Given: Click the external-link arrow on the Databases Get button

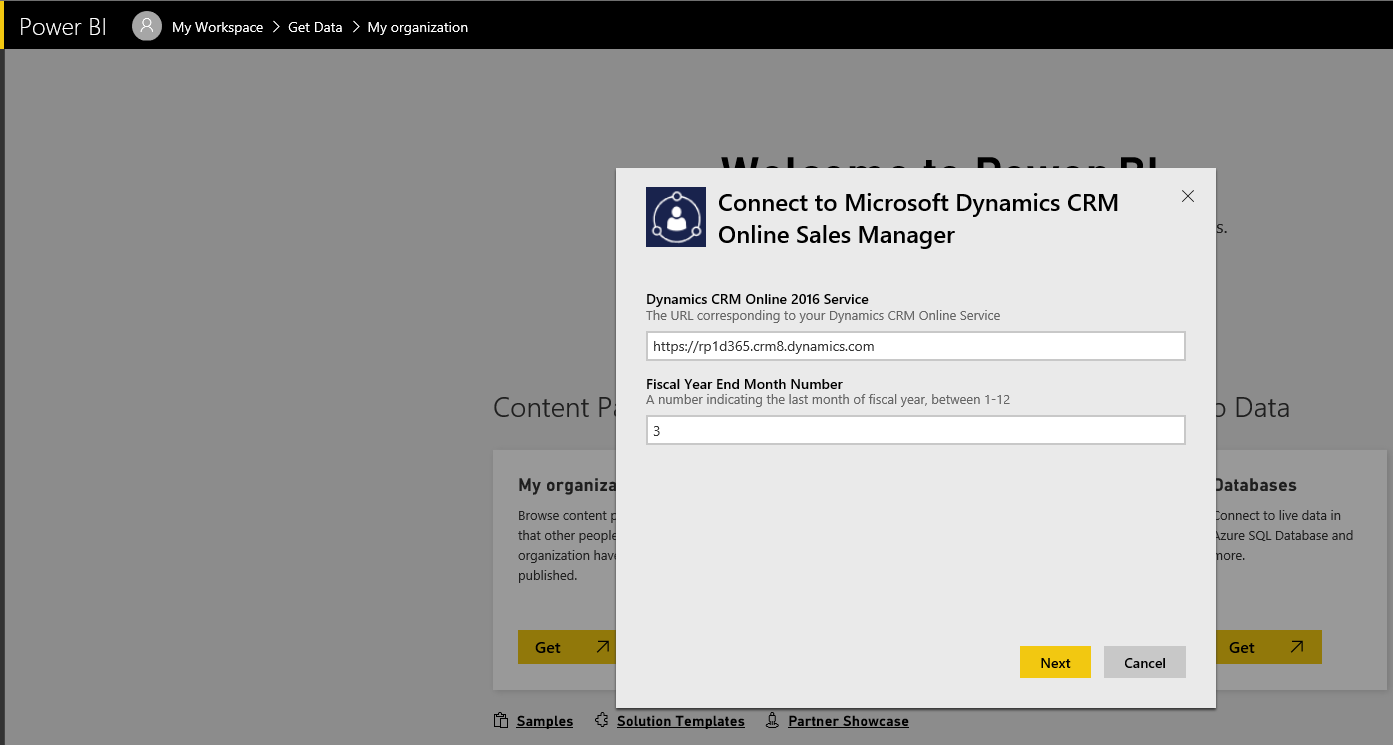Looking at the screenshot, I should pos(1295,646).
